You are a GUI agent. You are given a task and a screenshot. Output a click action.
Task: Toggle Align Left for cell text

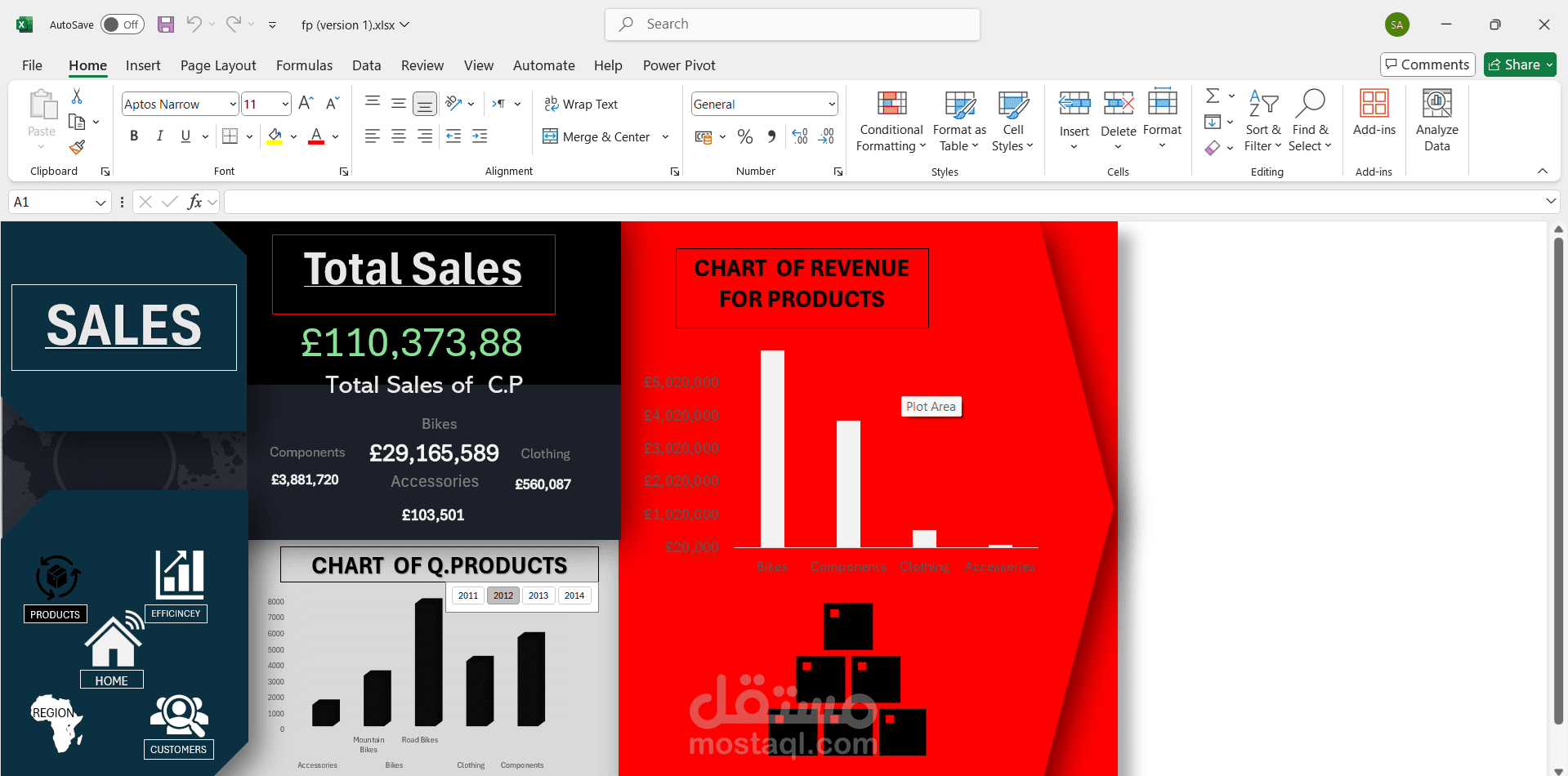pos(373,136)
